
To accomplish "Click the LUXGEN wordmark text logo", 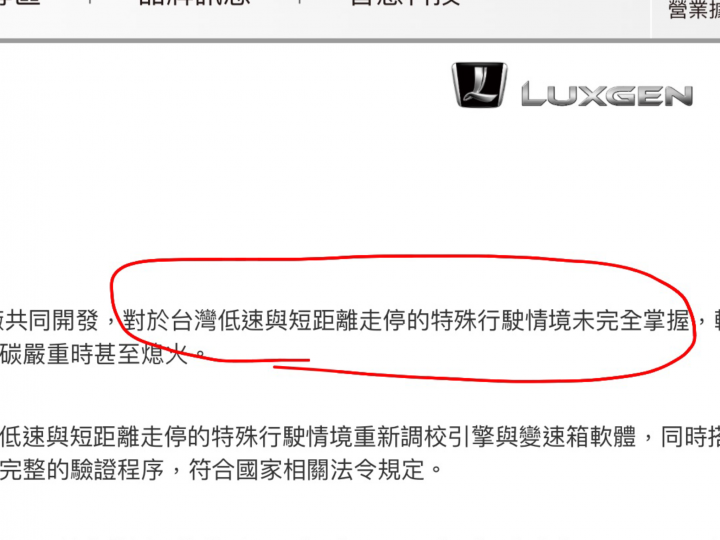I will (607, 95).
